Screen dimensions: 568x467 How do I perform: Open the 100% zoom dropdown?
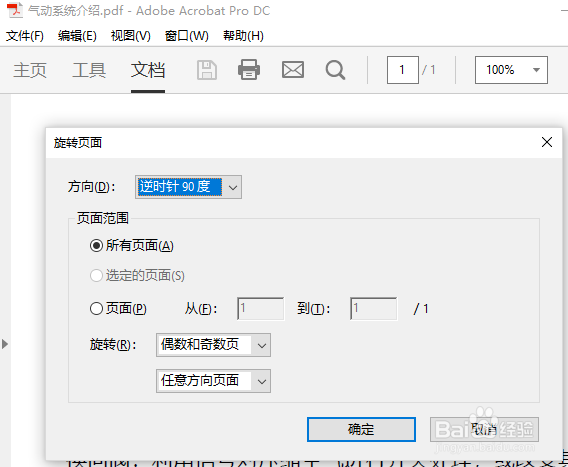point(511,70)
